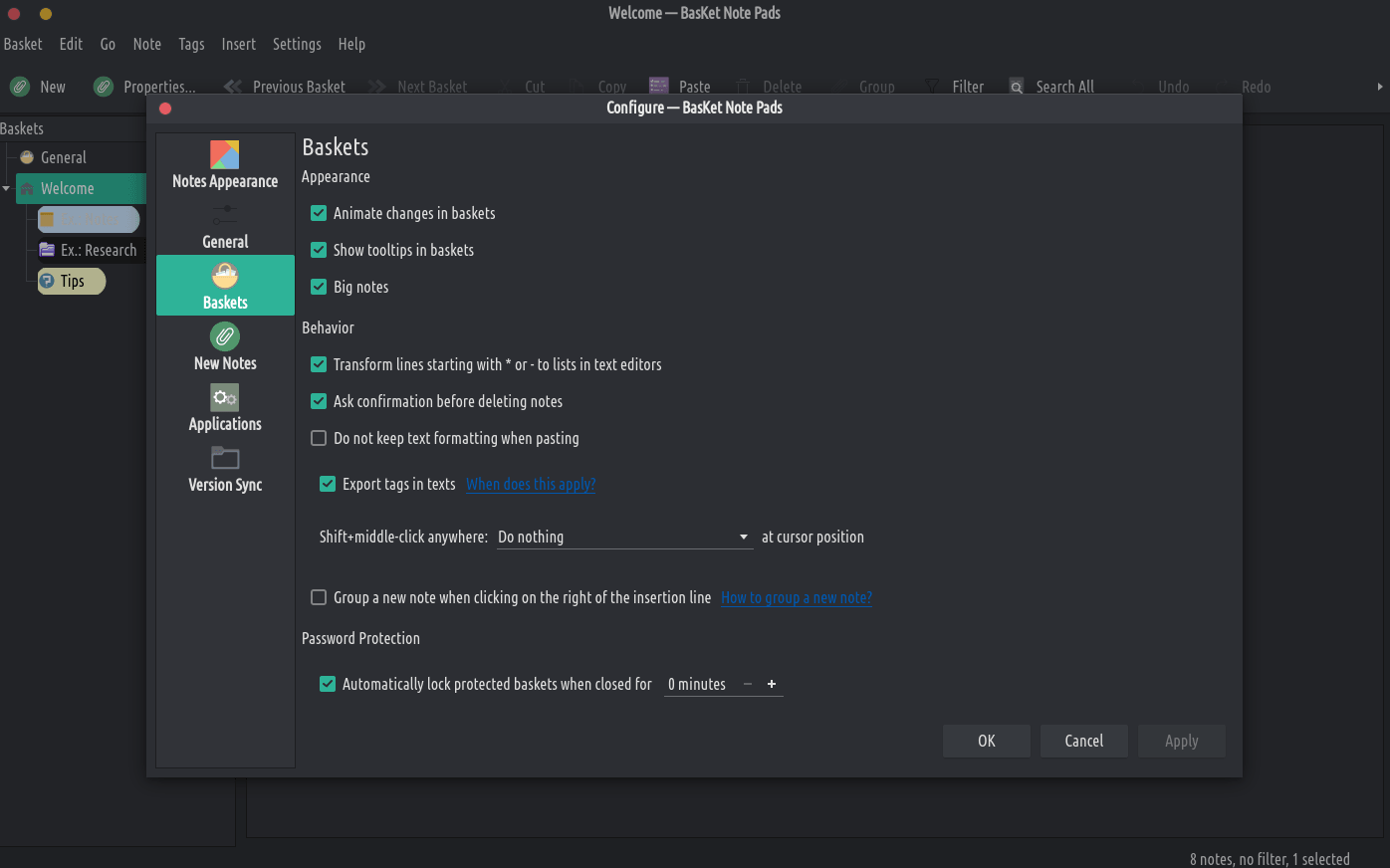Image resolution: width=1390 pixels, height=868 pixels.
Task: Open the Applications gear settings page
Action: pos(225,398)
